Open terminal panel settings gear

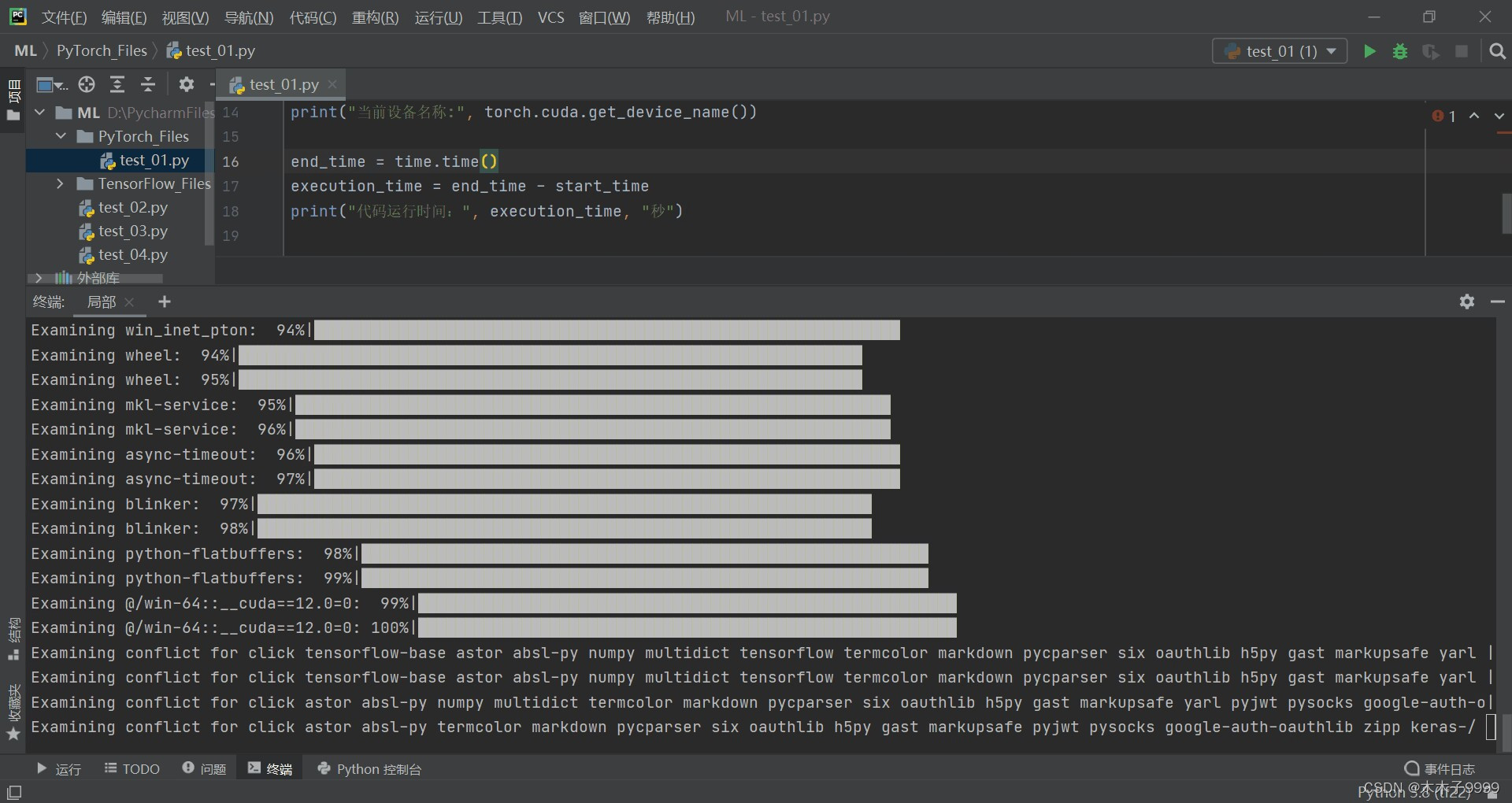click(x=1466, y=302)
